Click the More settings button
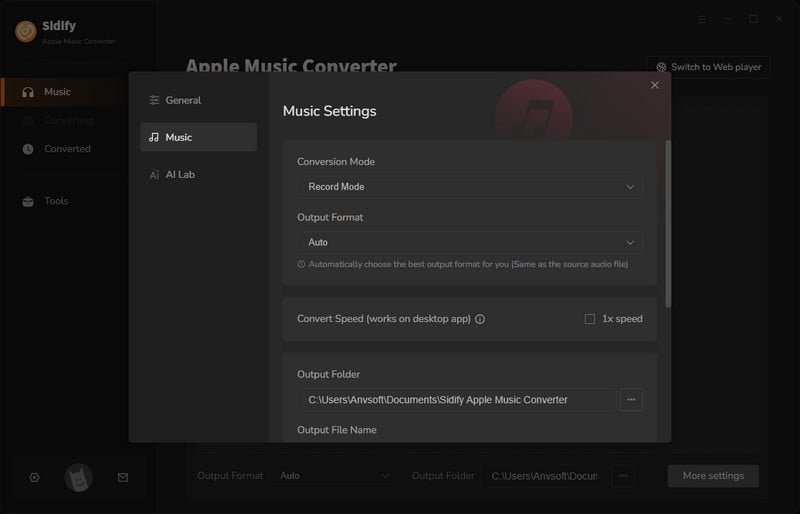800x514 pixels. [713, 476]
